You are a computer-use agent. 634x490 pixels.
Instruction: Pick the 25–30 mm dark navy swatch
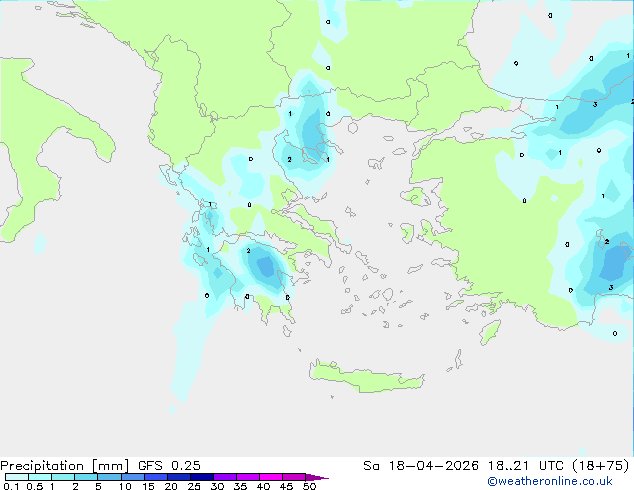click(202, 477)
